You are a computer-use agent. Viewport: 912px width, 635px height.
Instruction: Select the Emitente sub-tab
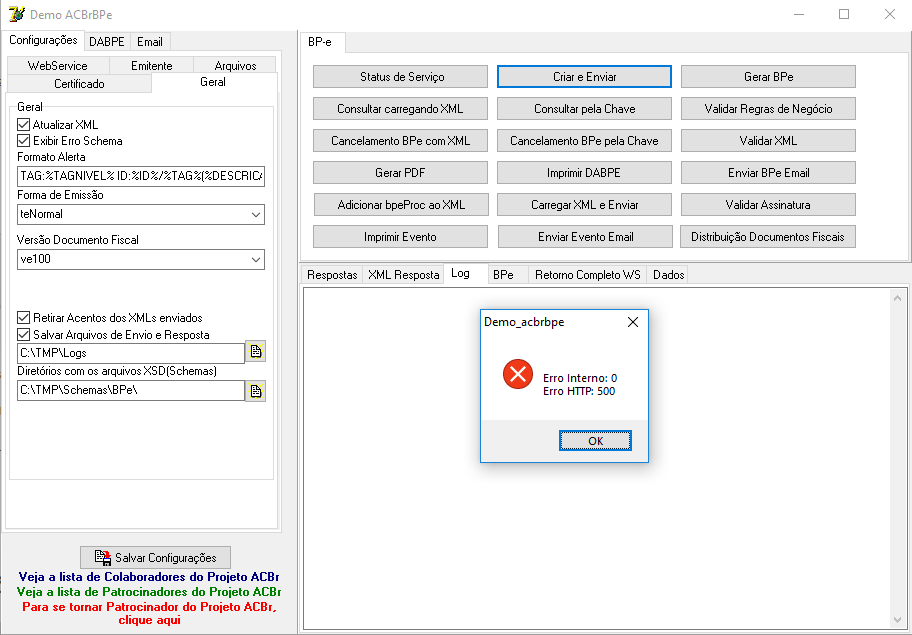point(151,66)
